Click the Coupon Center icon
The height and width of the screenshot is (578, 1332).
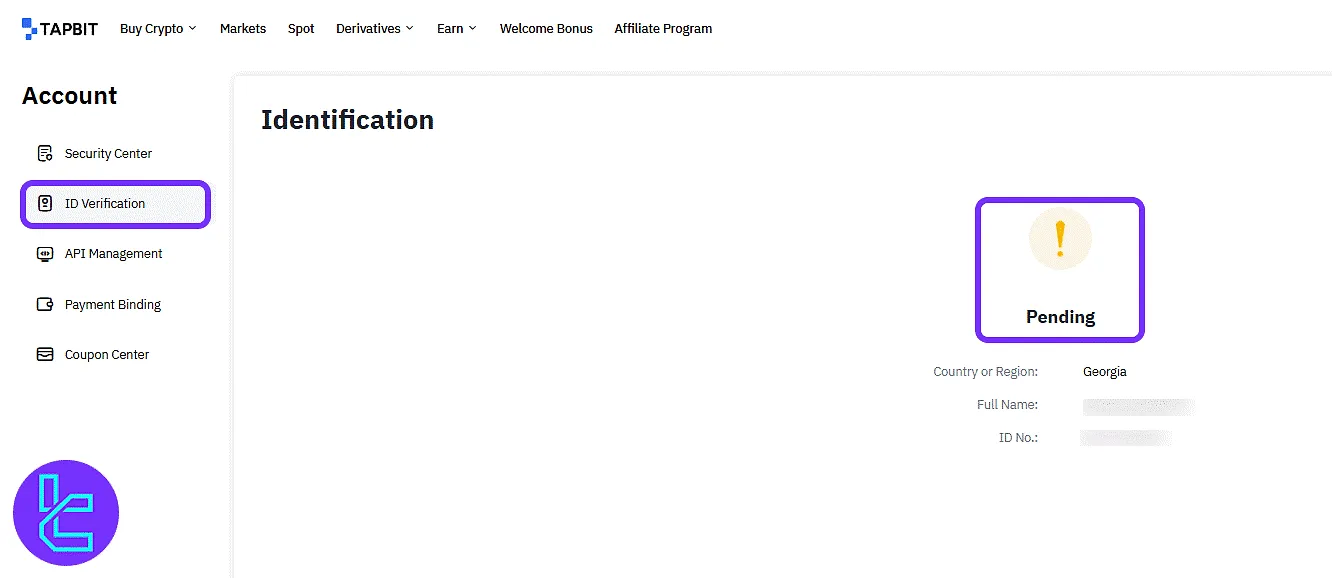coord(45,355)
